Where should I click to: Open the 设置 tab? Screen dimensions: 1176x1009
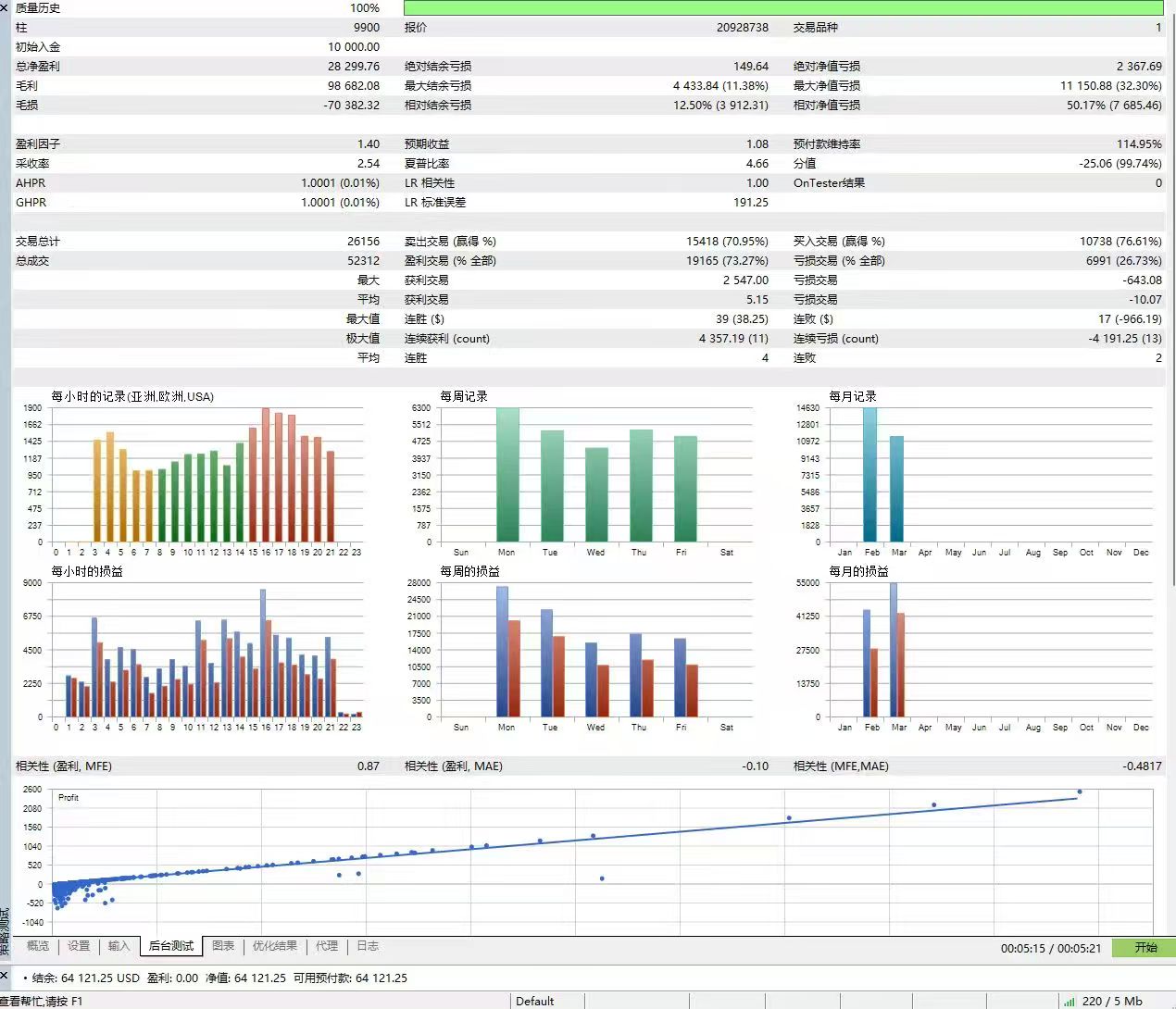(79, 946)
